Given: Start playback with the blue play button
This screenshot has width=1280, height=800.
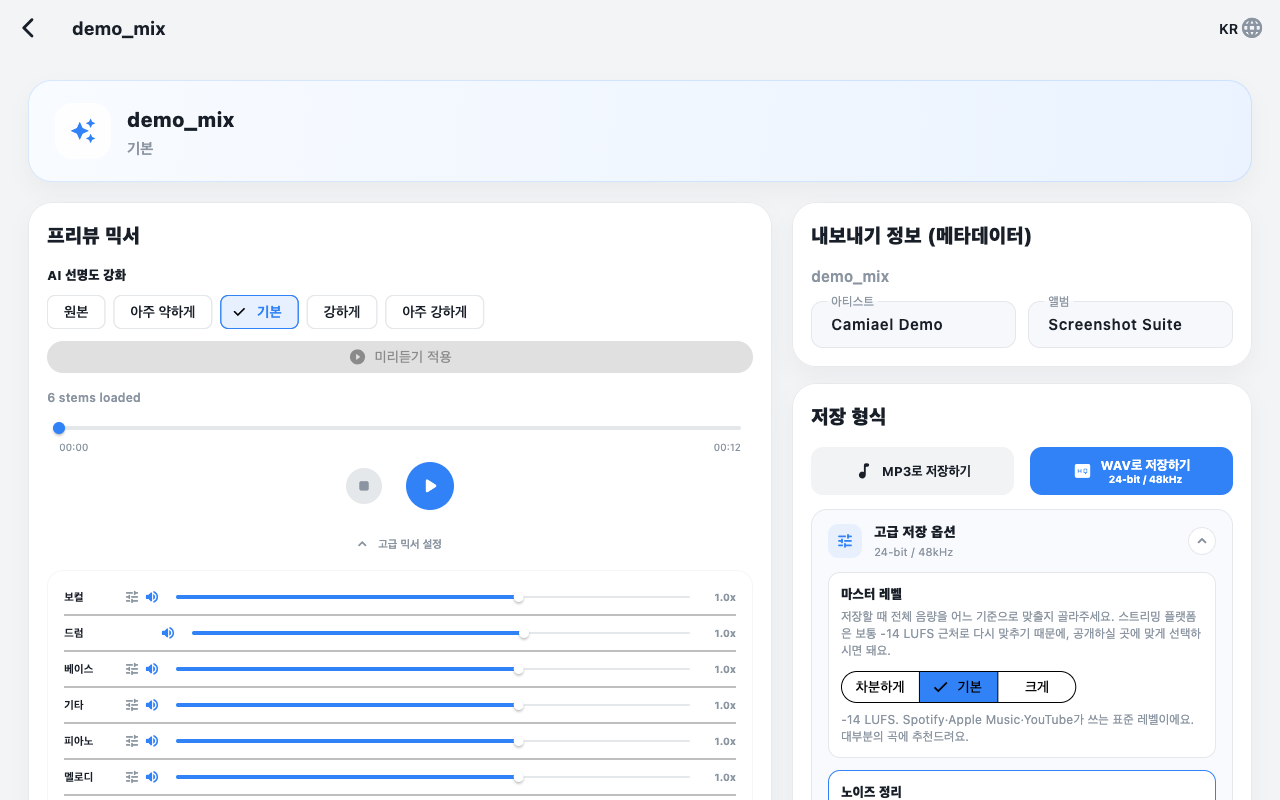Looking at the screenshot, I should 430,486.
